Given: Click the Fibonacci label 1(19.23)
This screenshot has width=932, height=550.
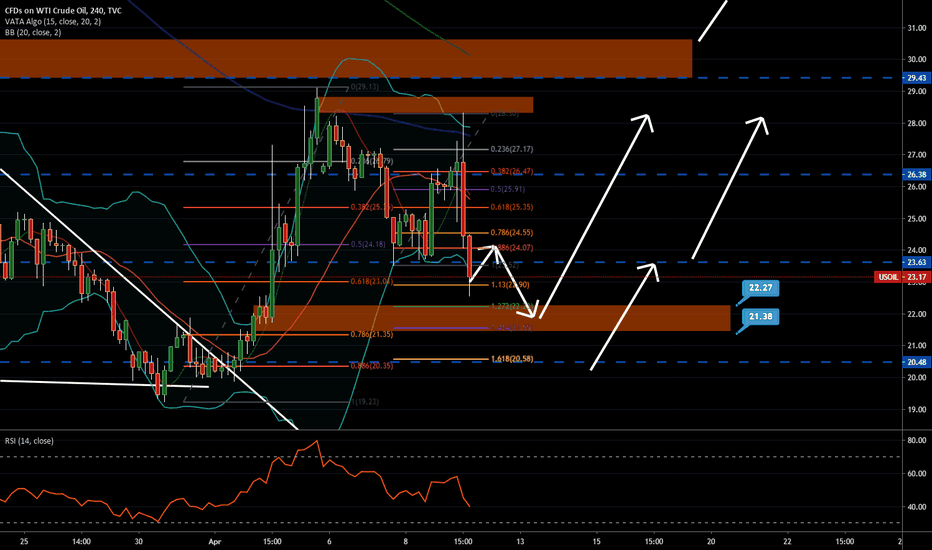Looking at the screenshot, I should (364, 402).
